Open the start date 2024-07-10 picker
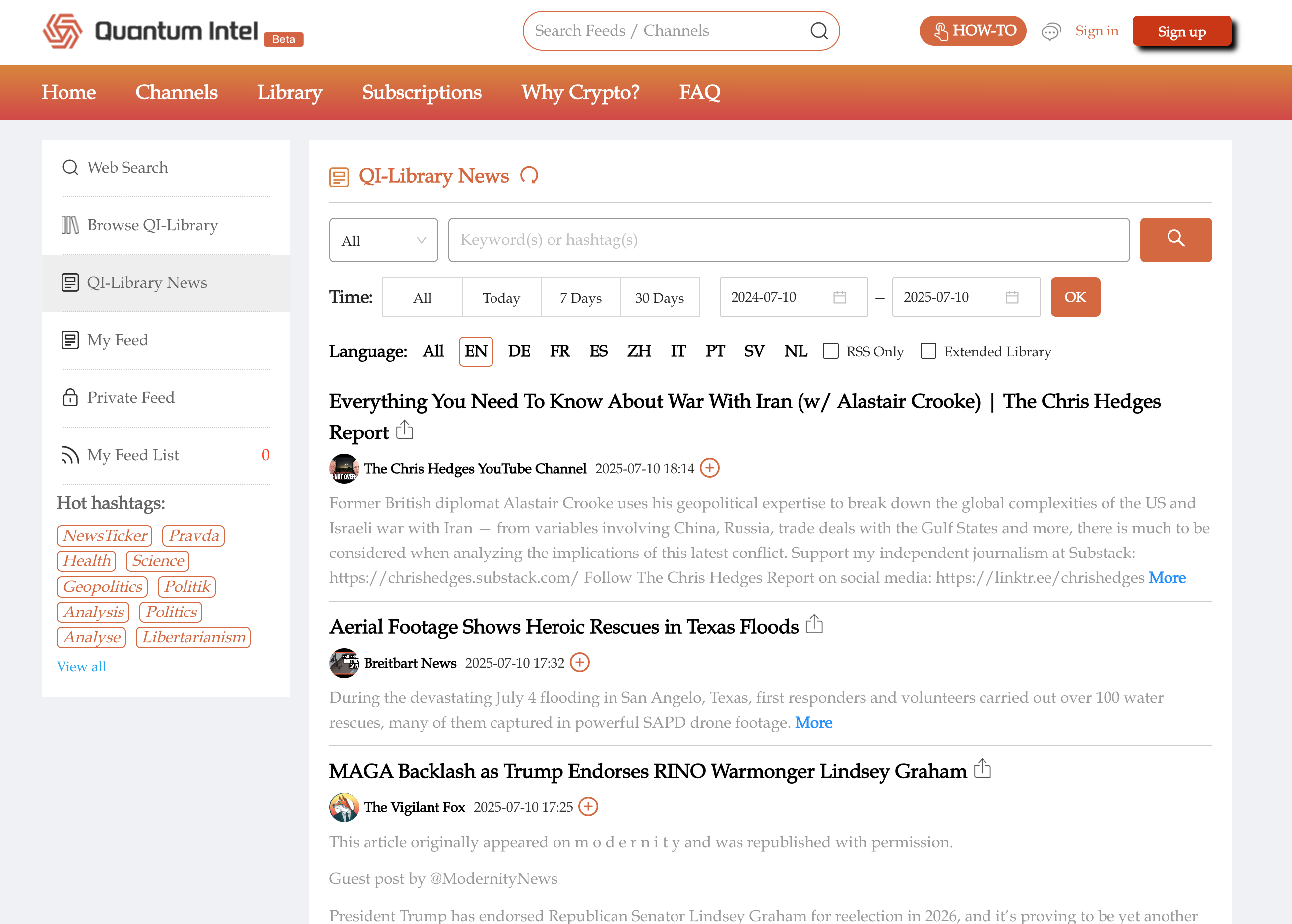The image size is (1292, 924). [793, 297]
